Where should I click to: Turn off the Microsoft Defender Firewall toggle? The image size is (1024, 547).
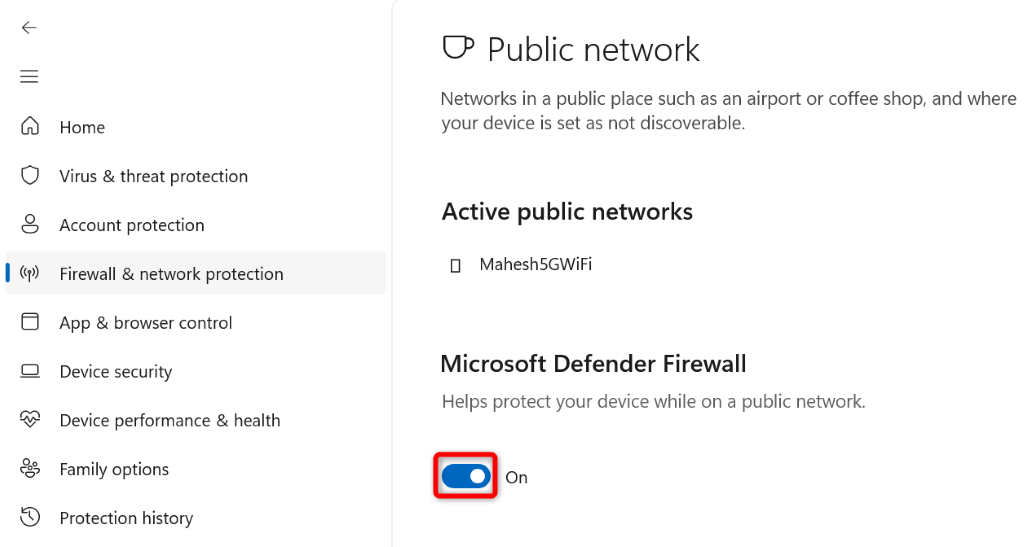[466, 476]
